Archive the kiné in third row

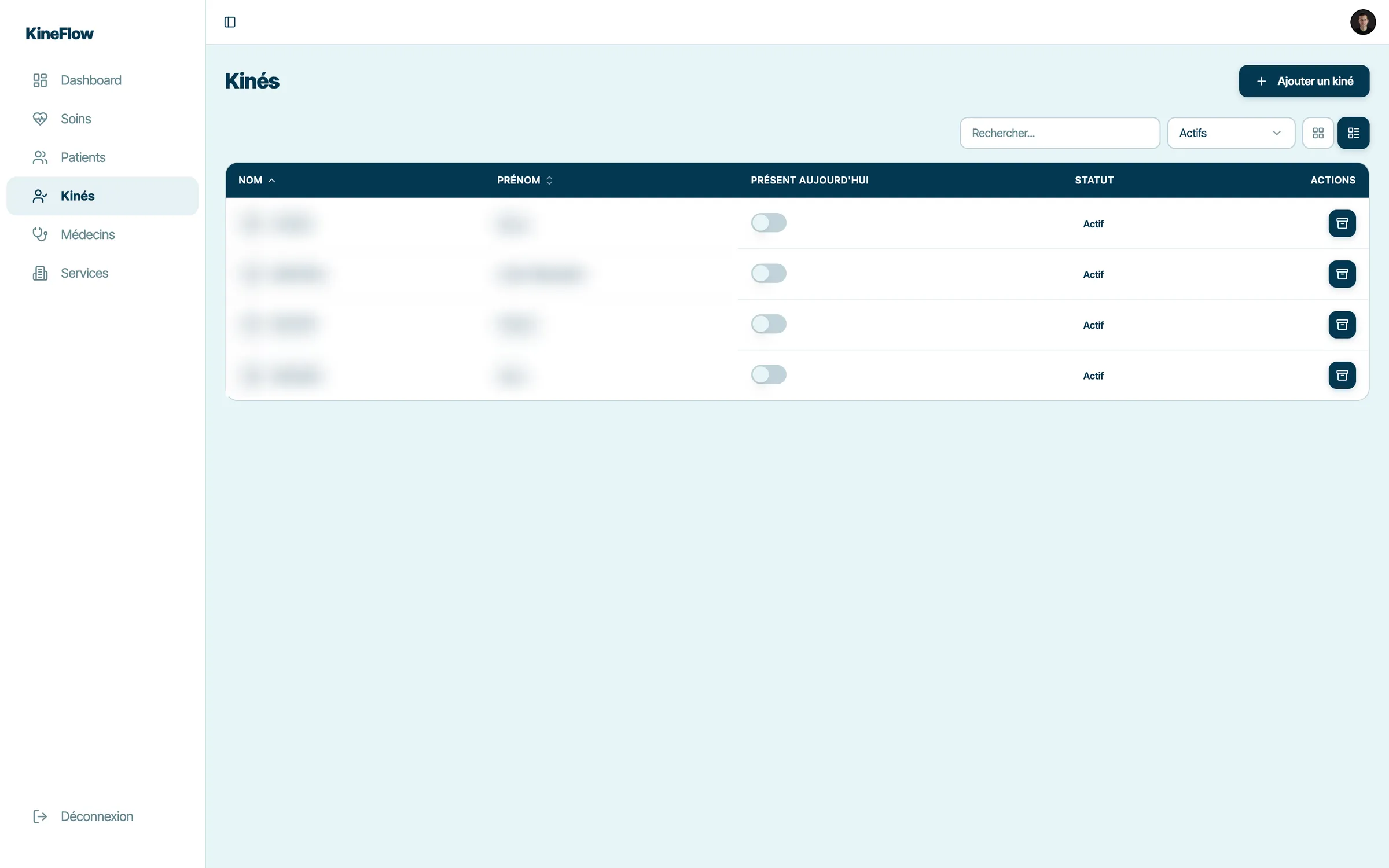click(x=1342, y=325)
